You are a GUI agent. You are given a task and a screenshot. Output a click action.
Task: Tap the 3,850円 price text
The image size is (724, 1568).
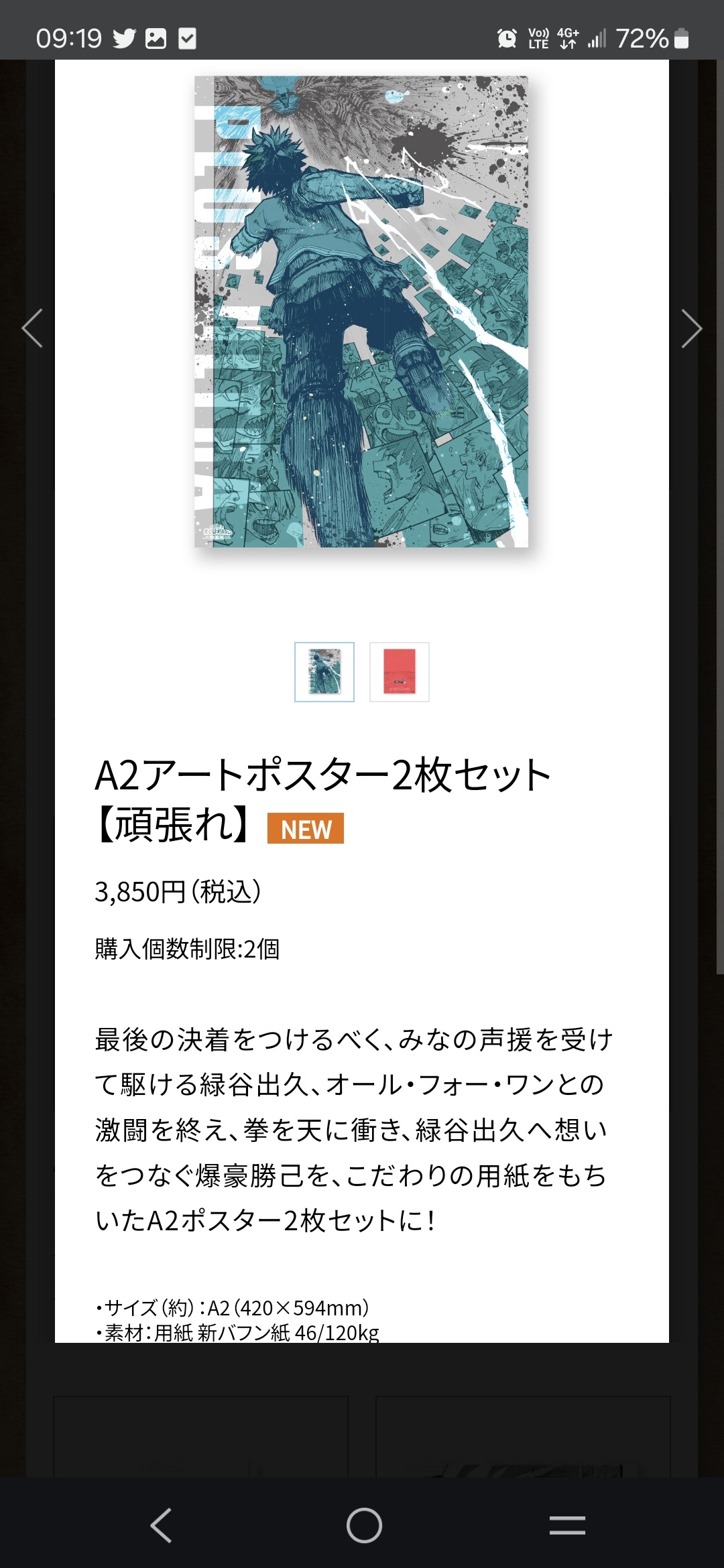pos(178,892)
